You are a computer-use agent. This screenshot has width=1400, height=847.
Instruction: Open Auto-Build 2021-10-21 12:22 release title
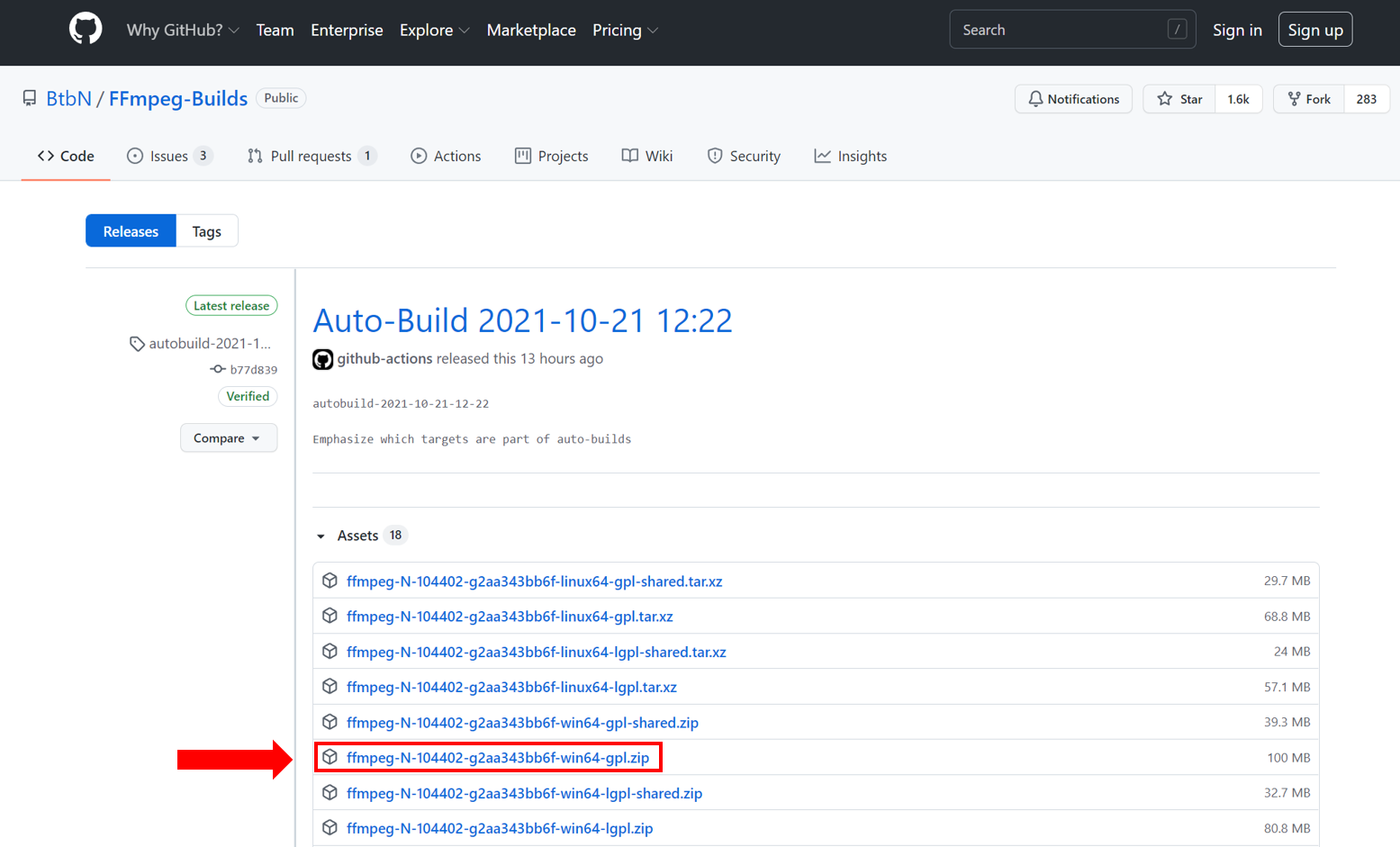click(x=522, y=320)
